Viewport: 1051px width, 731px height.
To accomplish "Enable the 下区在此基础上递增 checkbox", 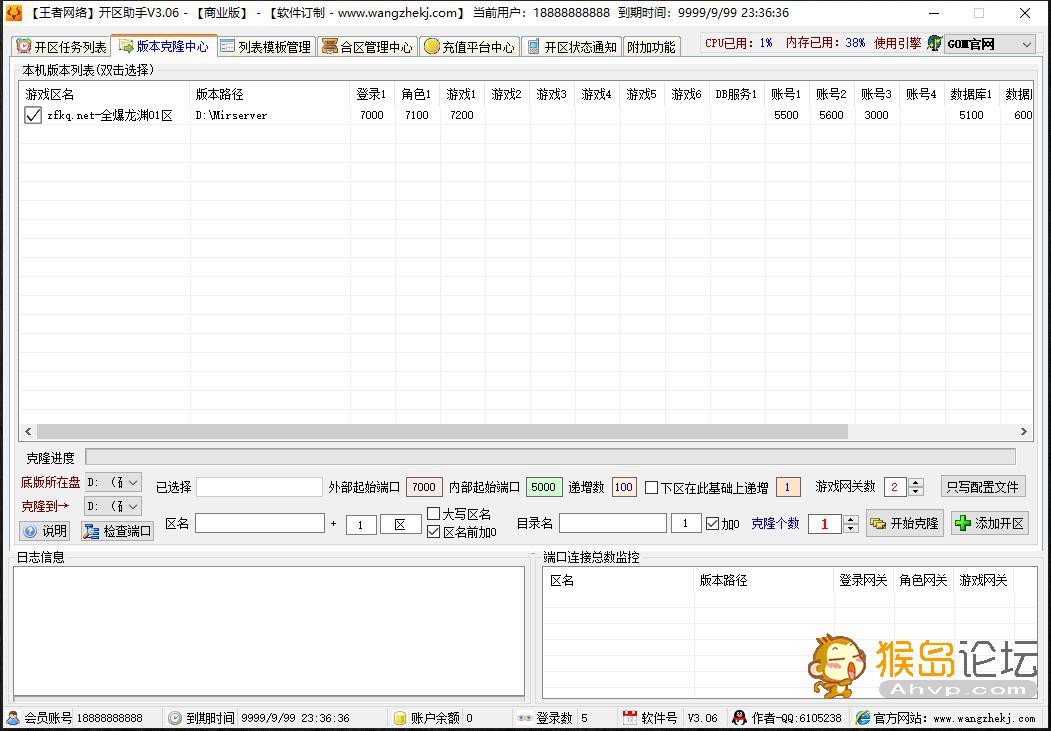I will [651, 488].
